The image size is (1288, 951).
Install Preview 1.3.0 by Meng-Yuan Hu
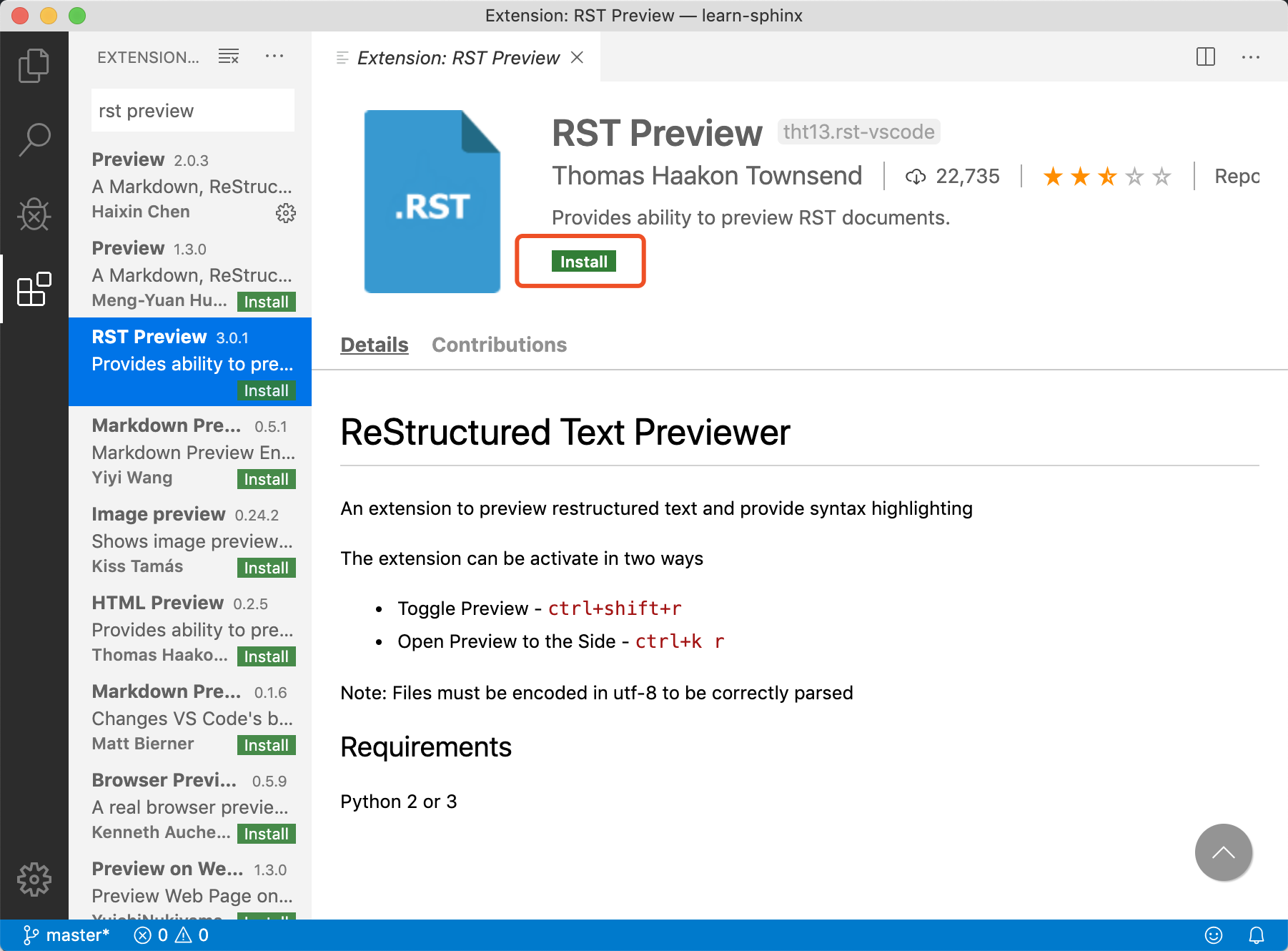266,302
